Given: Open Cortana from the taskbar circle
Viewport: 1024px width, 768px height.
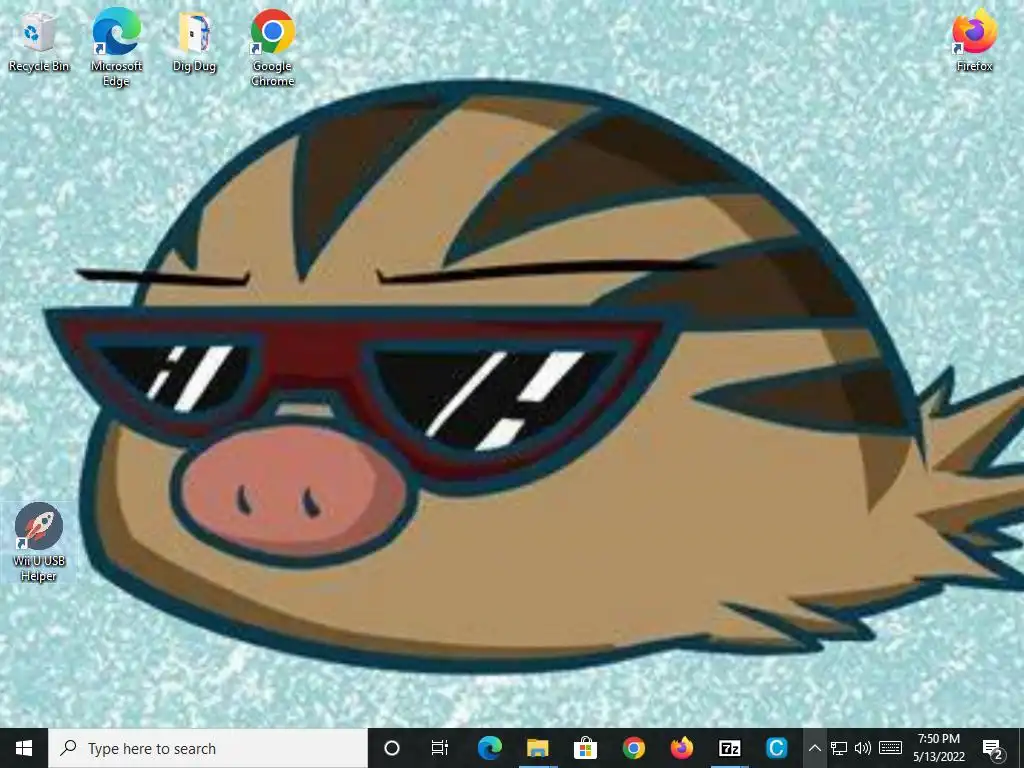Looking at the screenshot, I should [x=391, y=748].
